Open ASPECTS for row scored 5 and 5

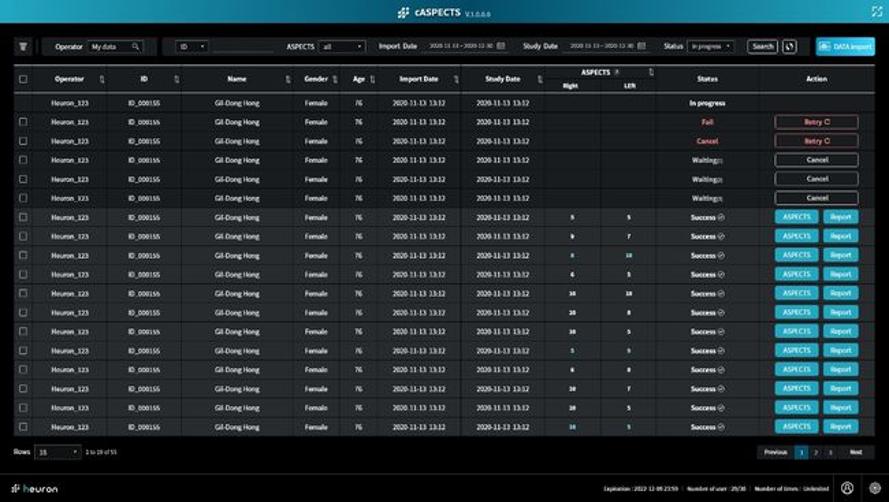tap(797, 217)
